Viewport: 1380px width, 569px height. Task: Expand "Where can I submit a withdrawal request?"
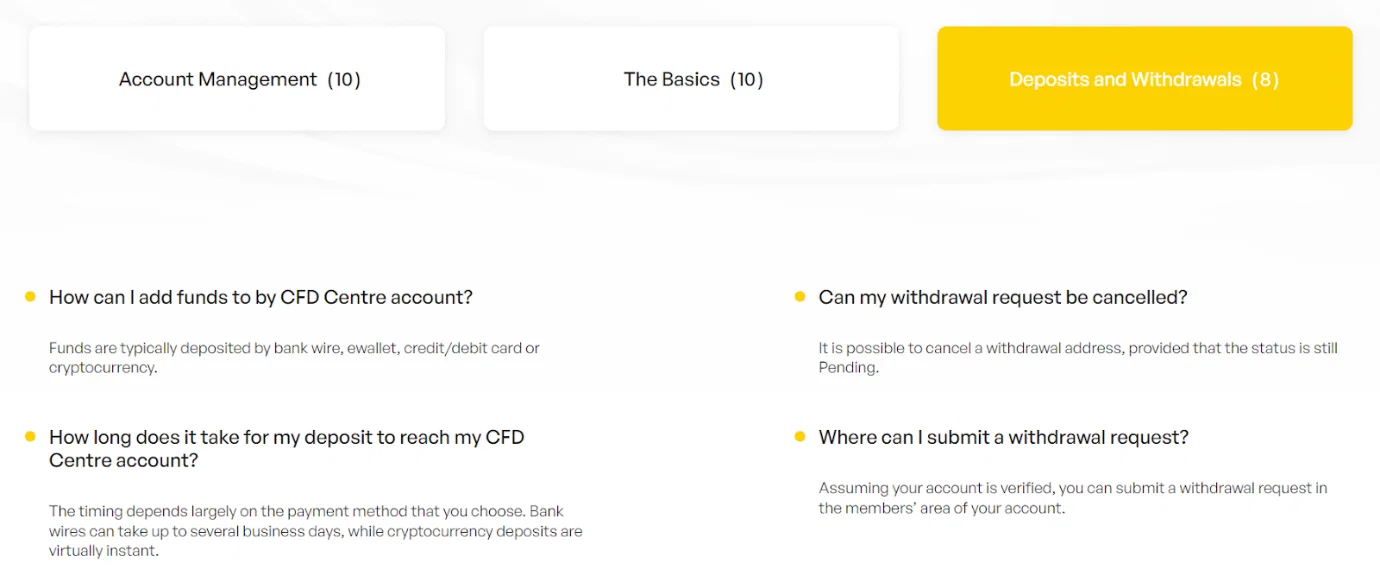click(x=1004, y=438)
